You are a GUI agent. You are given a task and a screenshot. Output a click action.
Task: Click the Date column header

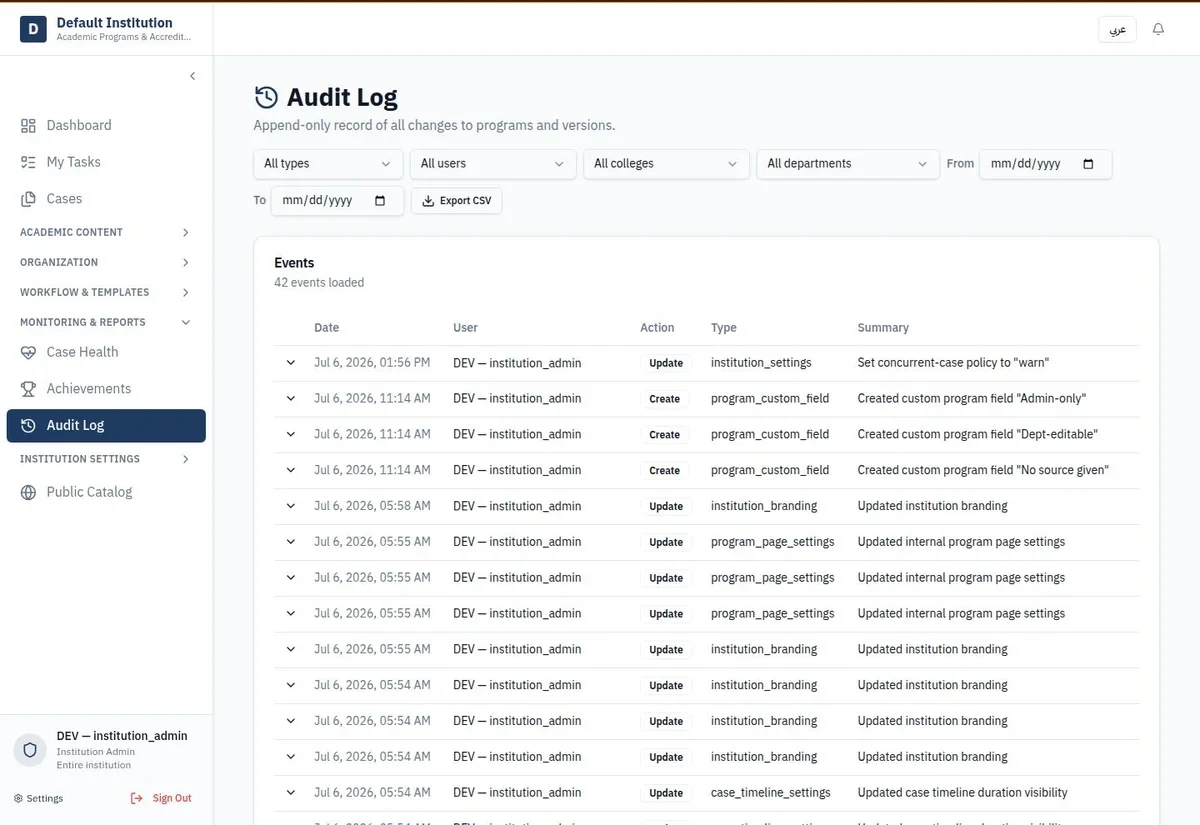327,328
